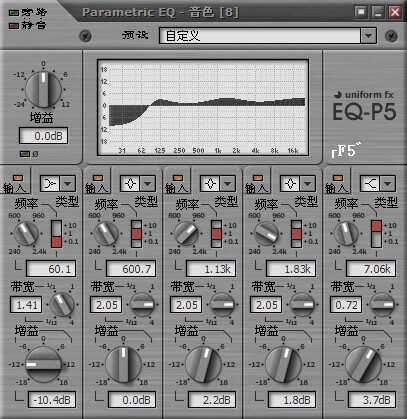Click the 频率 frequency knob of 600.7 band

coord(106,233)
